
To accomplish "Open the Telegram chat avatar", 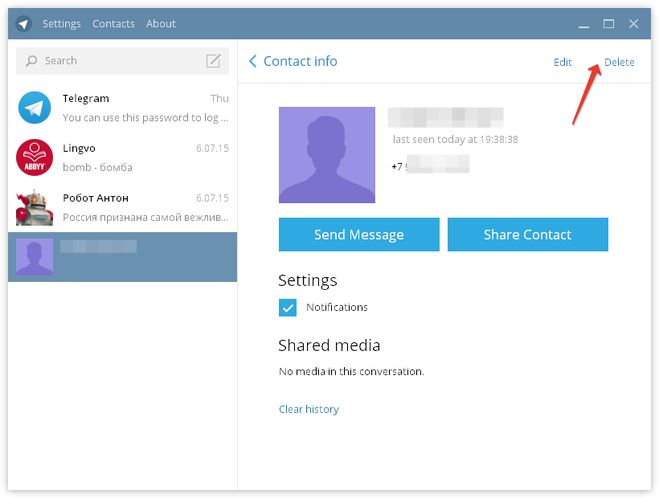I will point(35,108).
